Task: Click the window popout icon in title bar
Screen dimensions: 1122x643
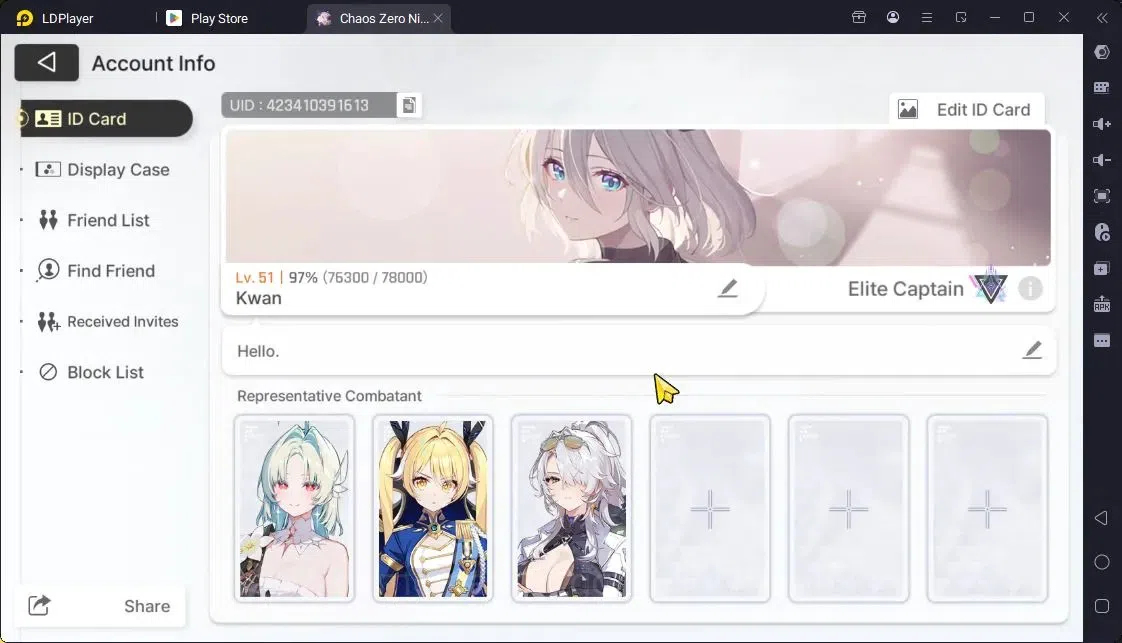Action: (x=961, y=17)
